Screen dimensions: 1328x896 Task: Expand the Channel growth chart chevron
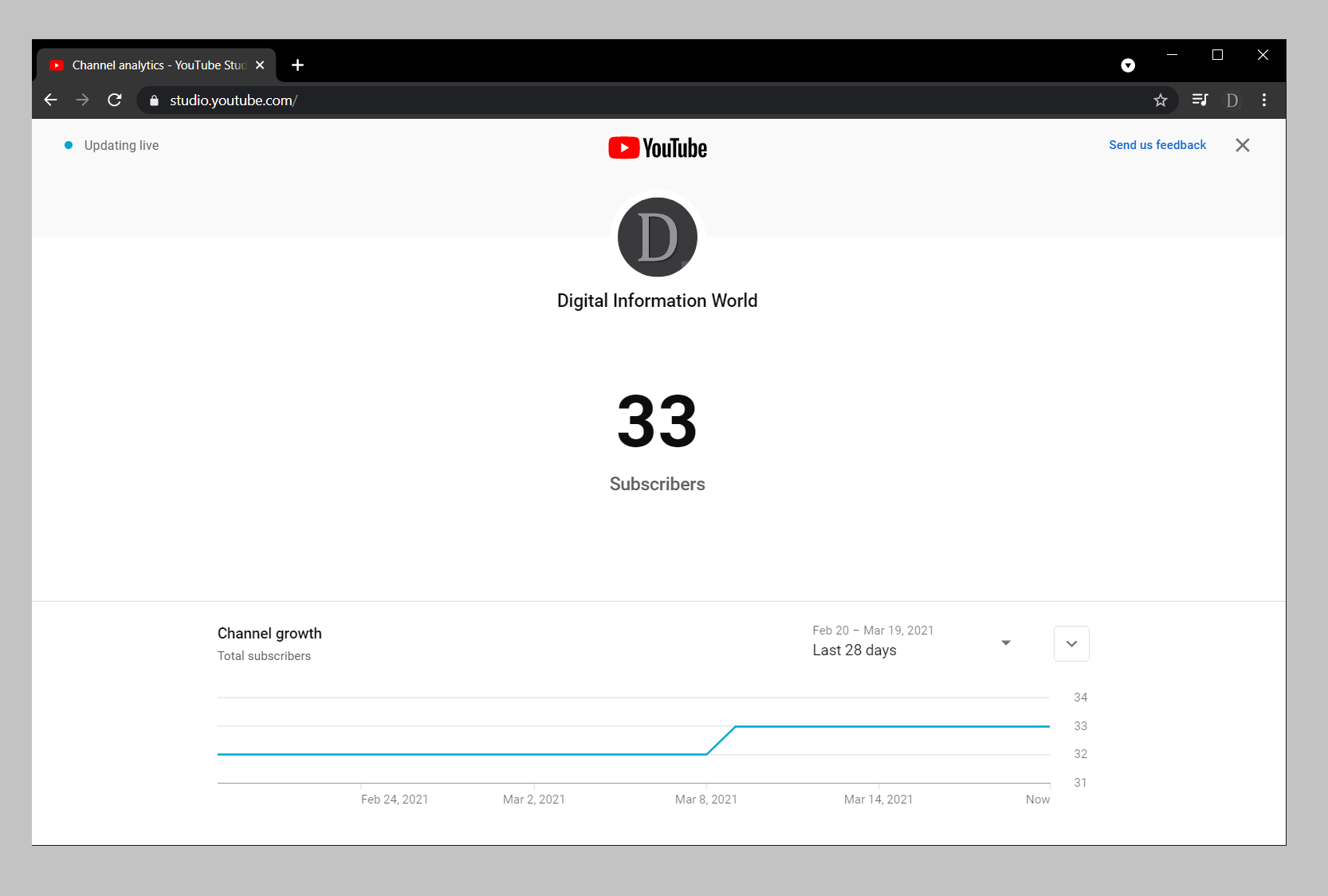tap(1071, 643)
